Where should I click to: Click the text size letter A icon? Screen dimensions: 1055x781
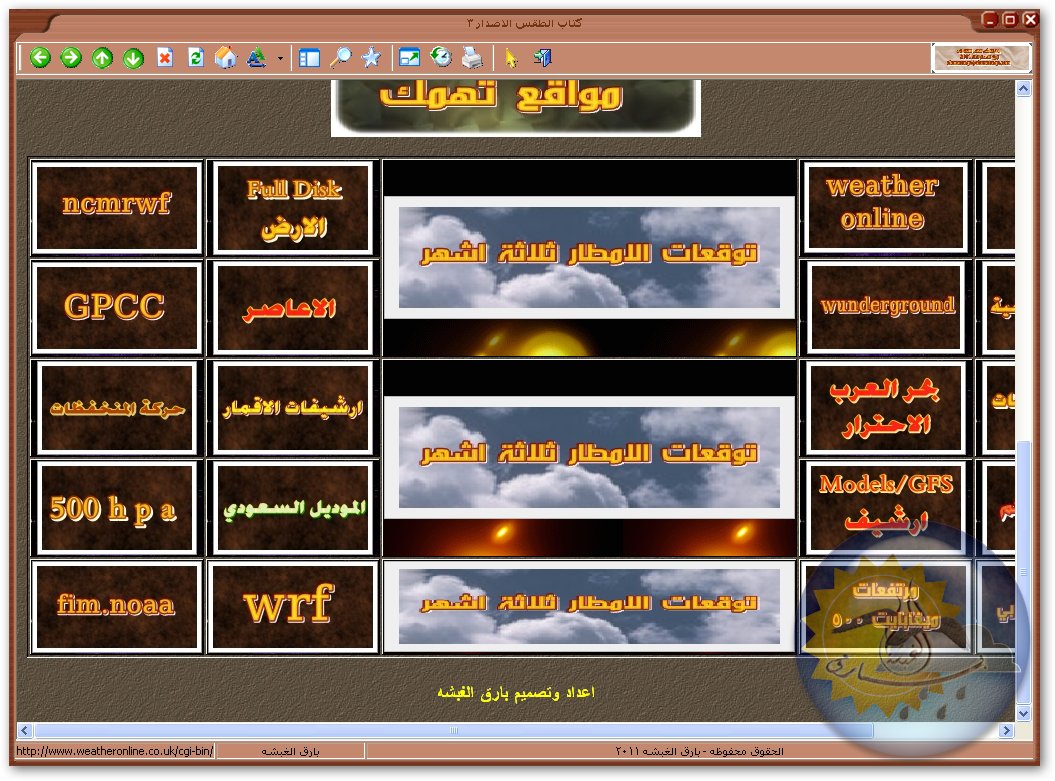click(257, 58)
